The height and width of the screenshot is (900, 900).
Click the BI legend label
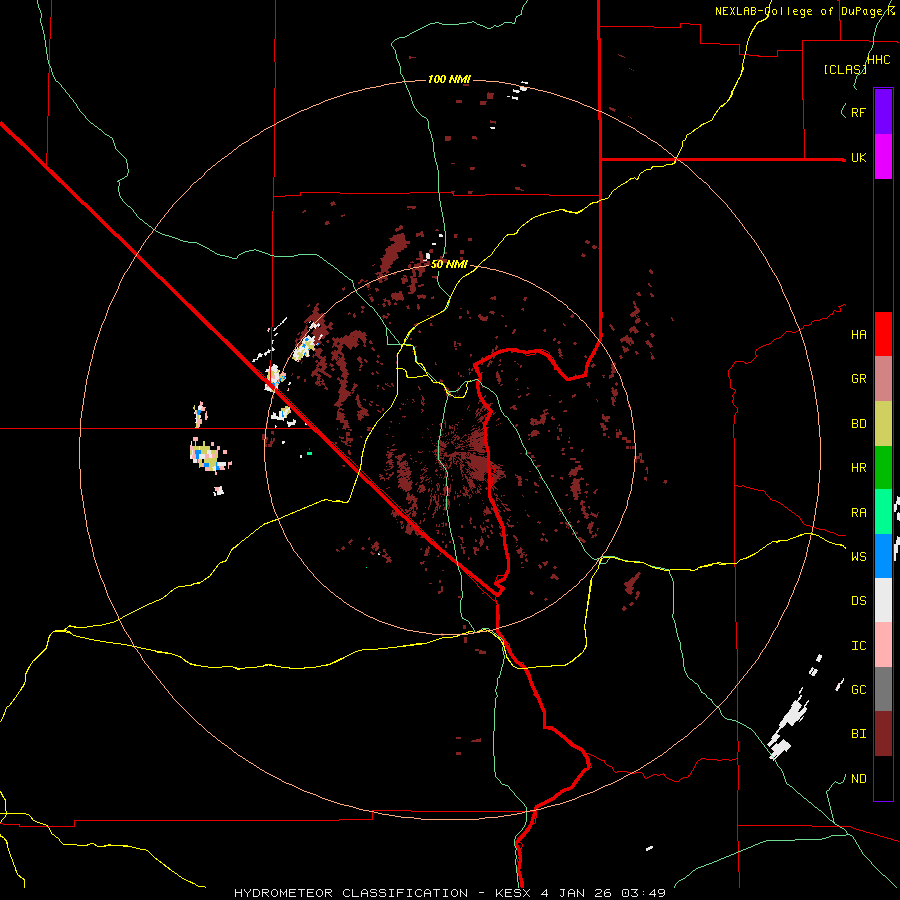pos(858,734)
